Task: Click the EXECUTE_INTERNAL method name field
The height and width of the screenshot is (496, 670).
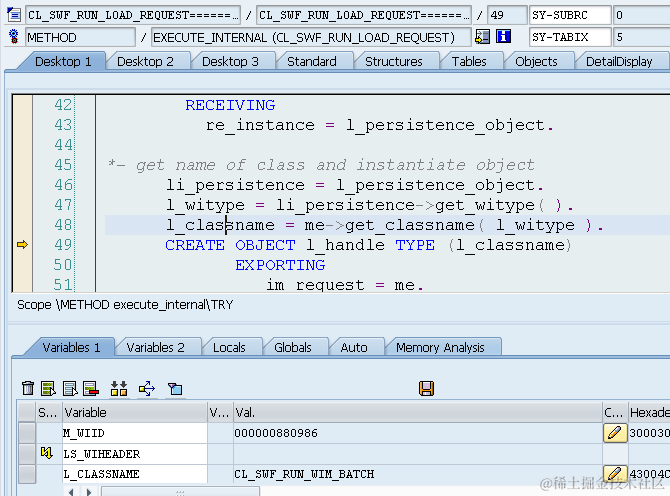Action: (311, 37)
